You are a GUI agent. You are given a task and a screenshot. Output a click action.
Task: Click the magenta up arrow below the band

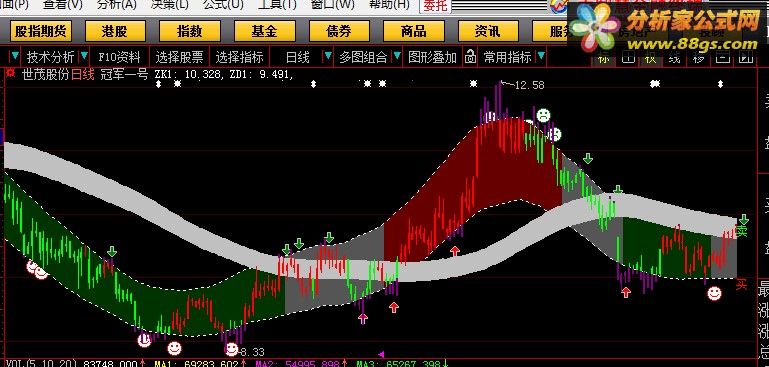point(362,318)
